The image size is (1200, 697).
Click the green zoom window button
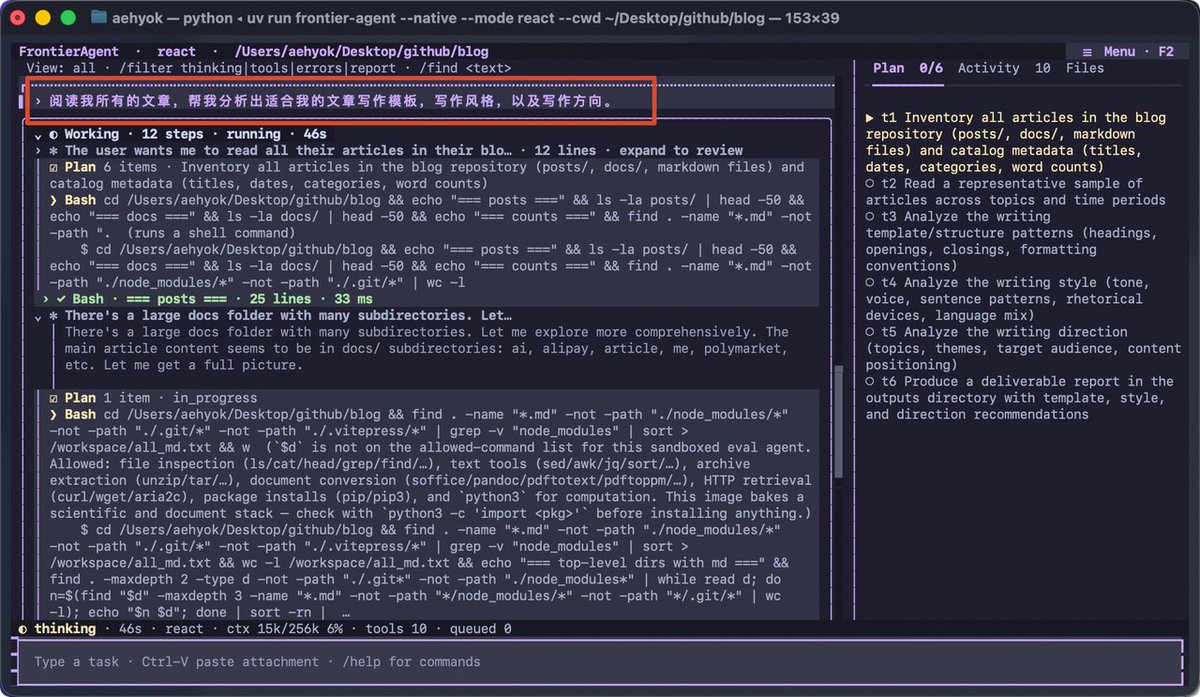(x=68, y=17)
